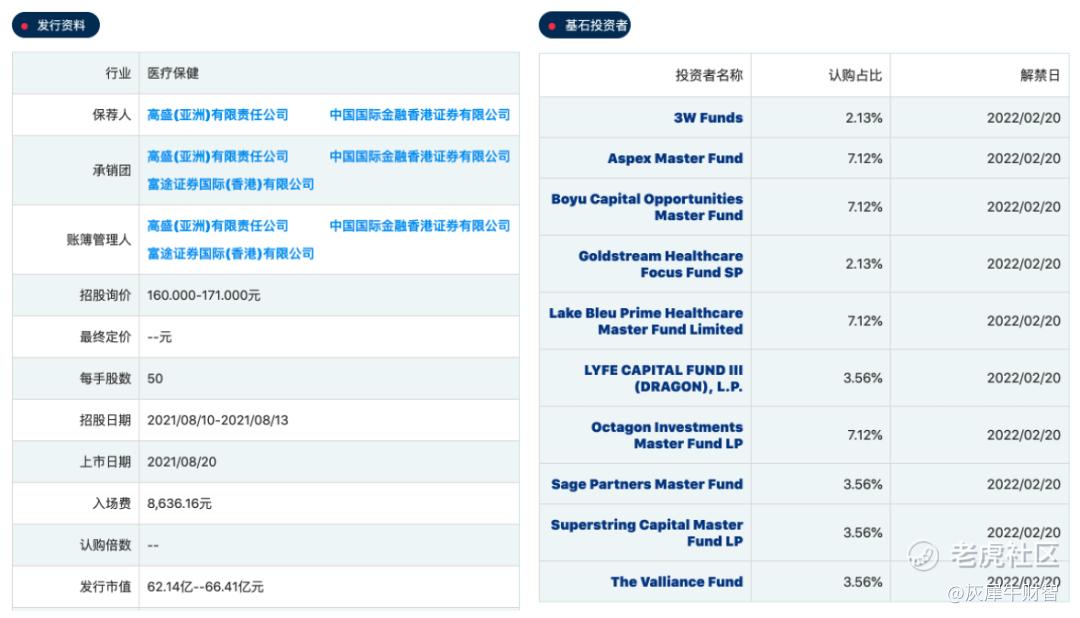Open 高盛(亚洲)有限责任公司 link in 承销团 row
1080x618 pixels.
(218, 156)
